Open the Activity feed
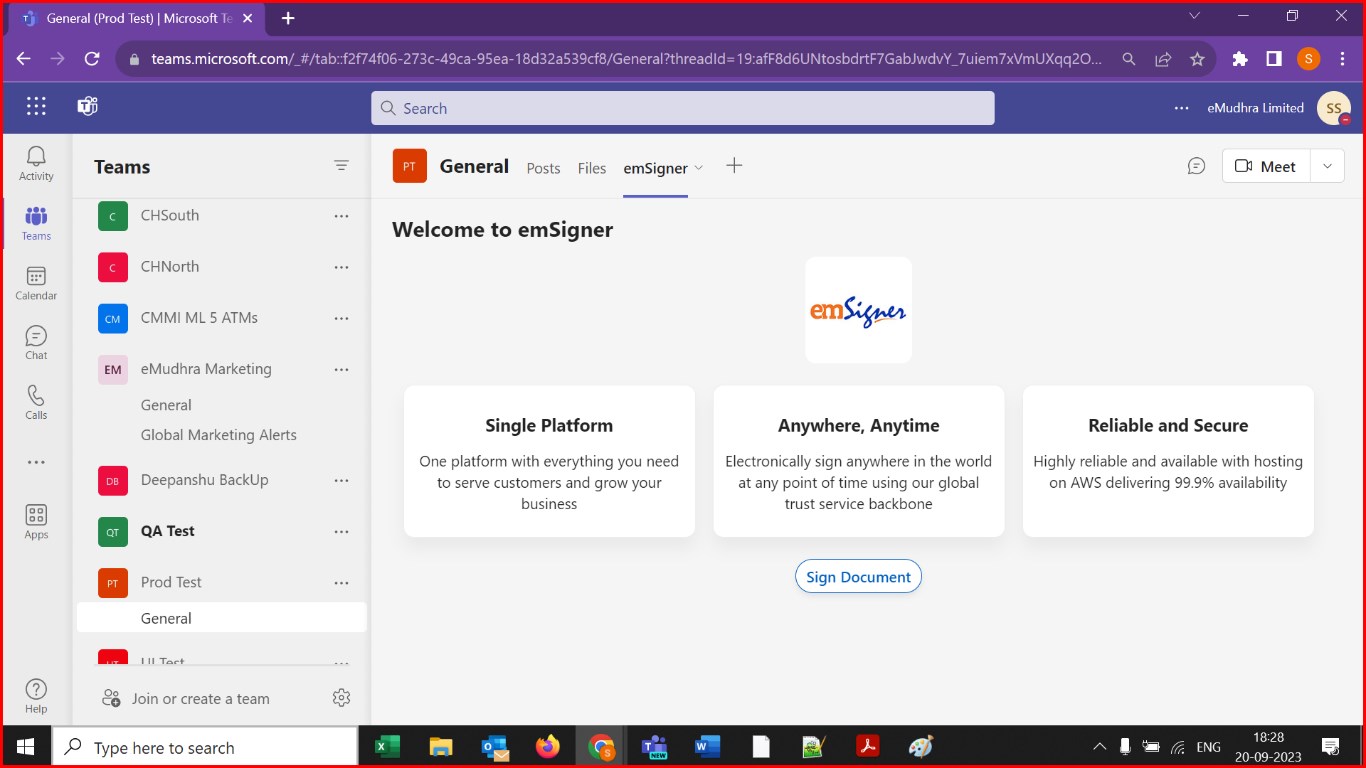Viewport: 1366px width, 768px height. [36, 163]
